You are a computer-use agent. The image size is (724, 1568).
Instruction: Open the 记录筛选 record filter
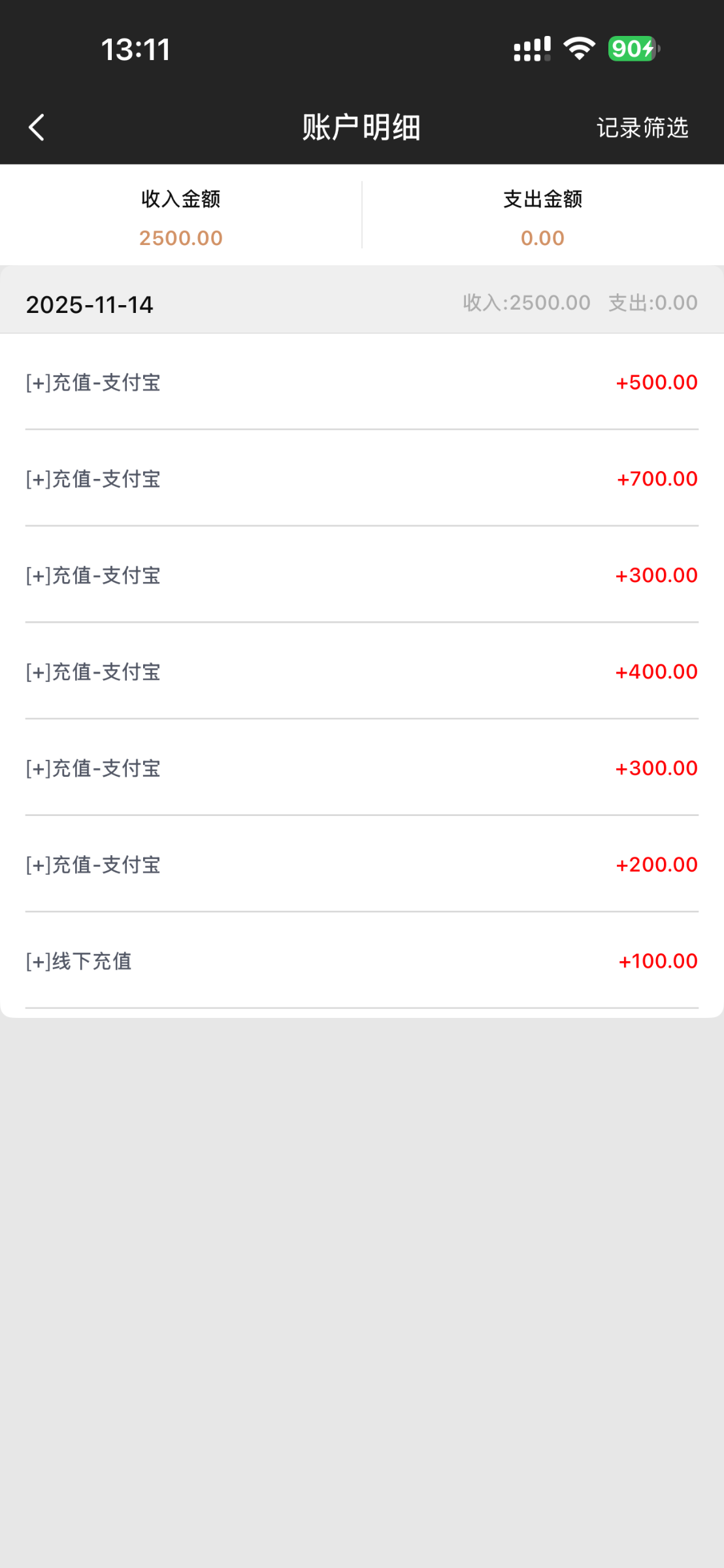click(642, 127)
